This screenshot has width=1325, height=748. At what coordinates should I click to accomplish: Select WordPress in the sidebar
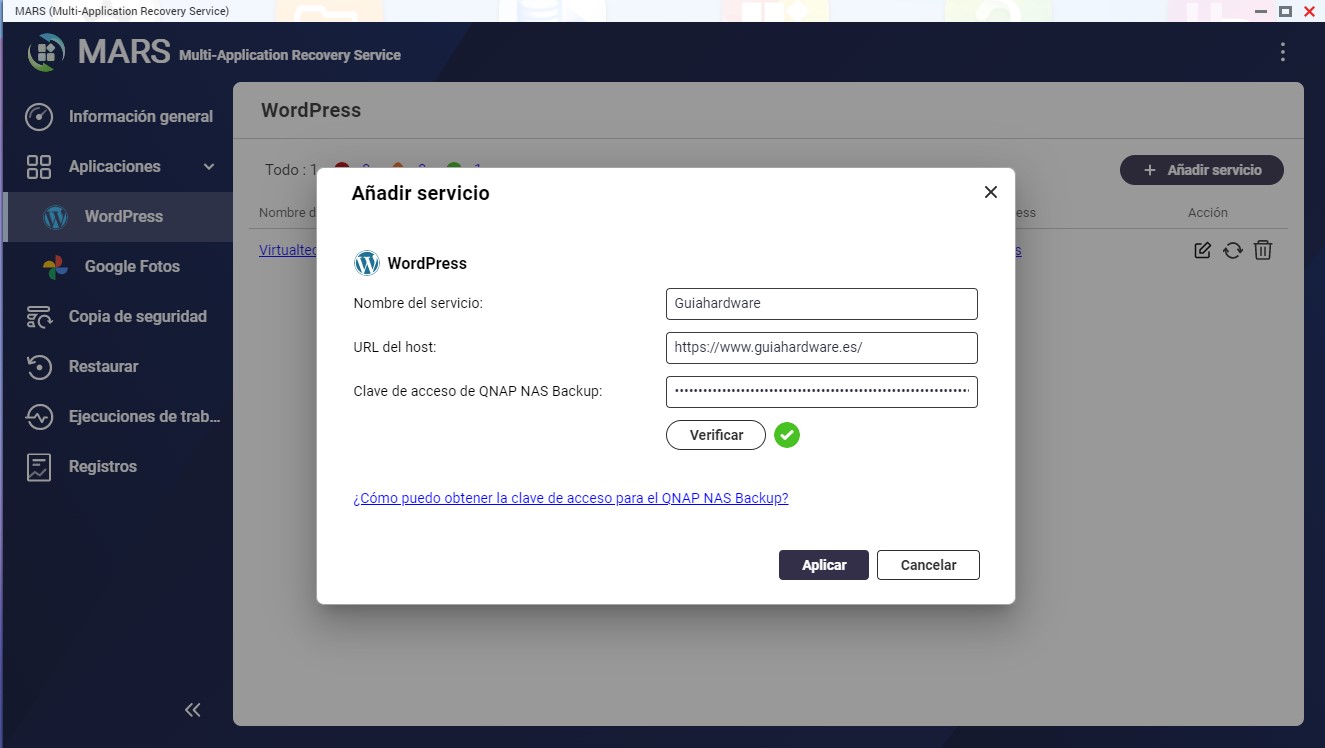(118, 216)
